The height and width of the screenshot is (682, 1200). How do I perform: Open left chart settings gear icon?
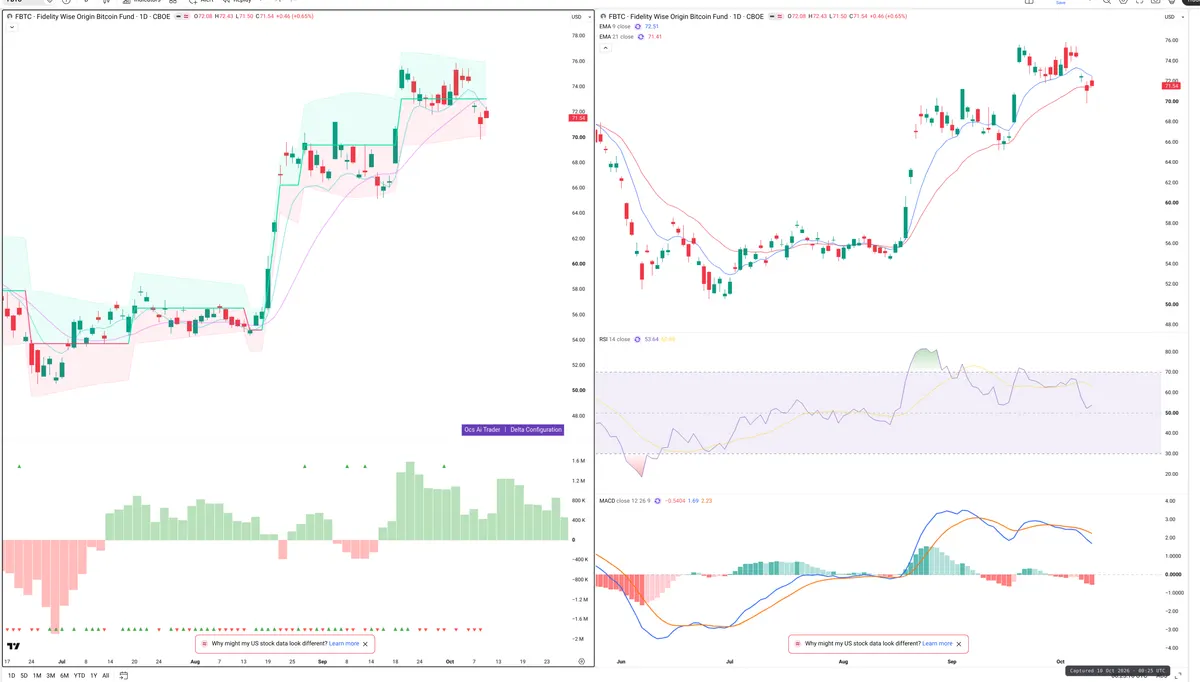coord(582,662)
